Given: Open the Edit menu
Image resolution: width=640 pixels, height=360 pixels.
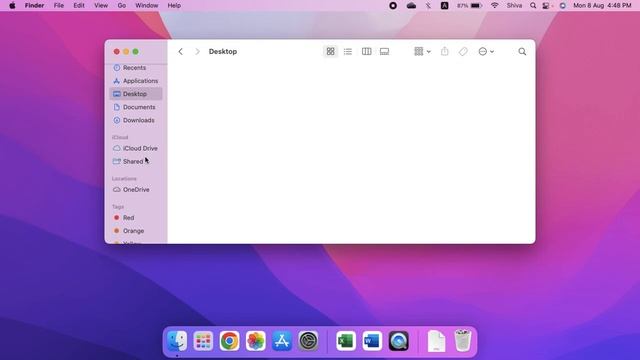Looking at the screenshot, I should [79, 6].
